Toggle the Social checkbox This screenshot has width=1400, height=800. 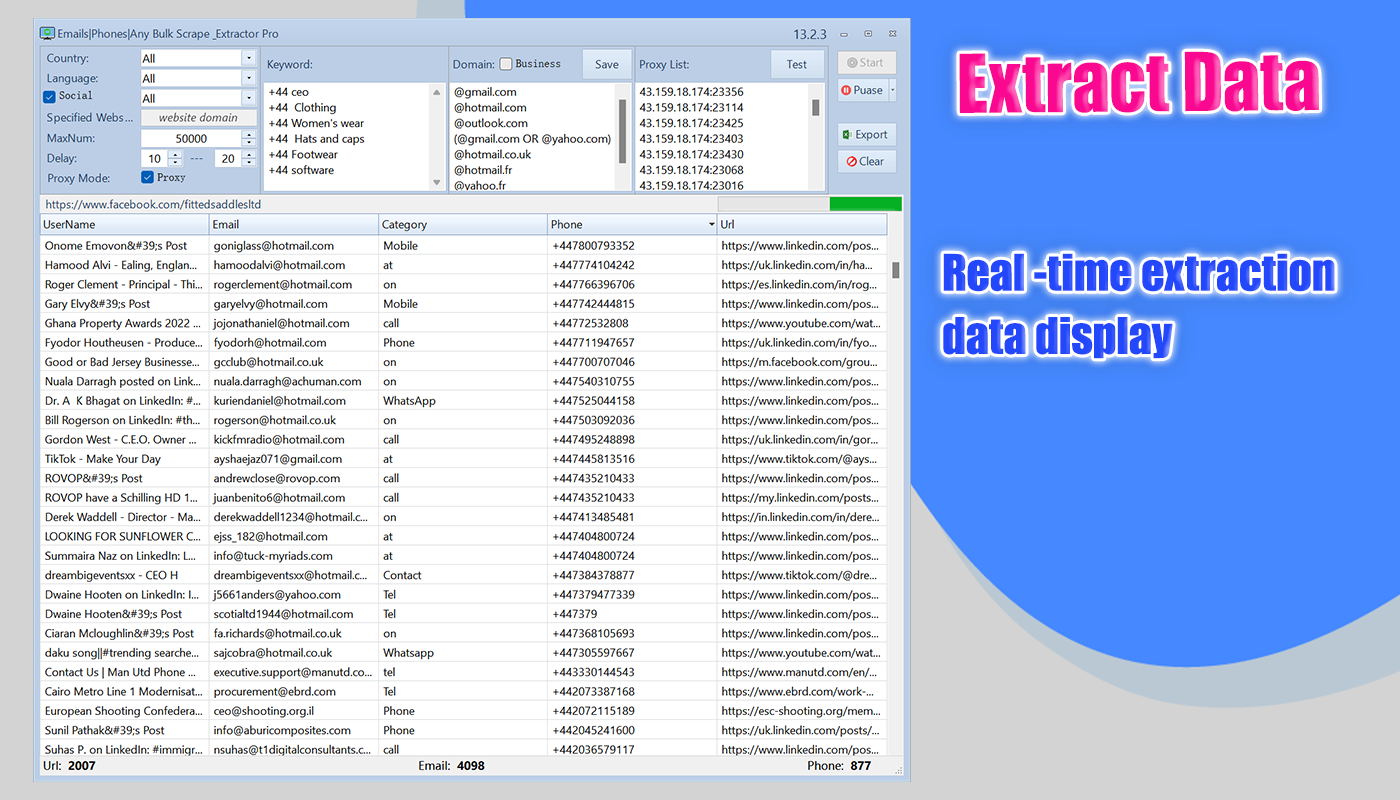click(x=49, y=96)
